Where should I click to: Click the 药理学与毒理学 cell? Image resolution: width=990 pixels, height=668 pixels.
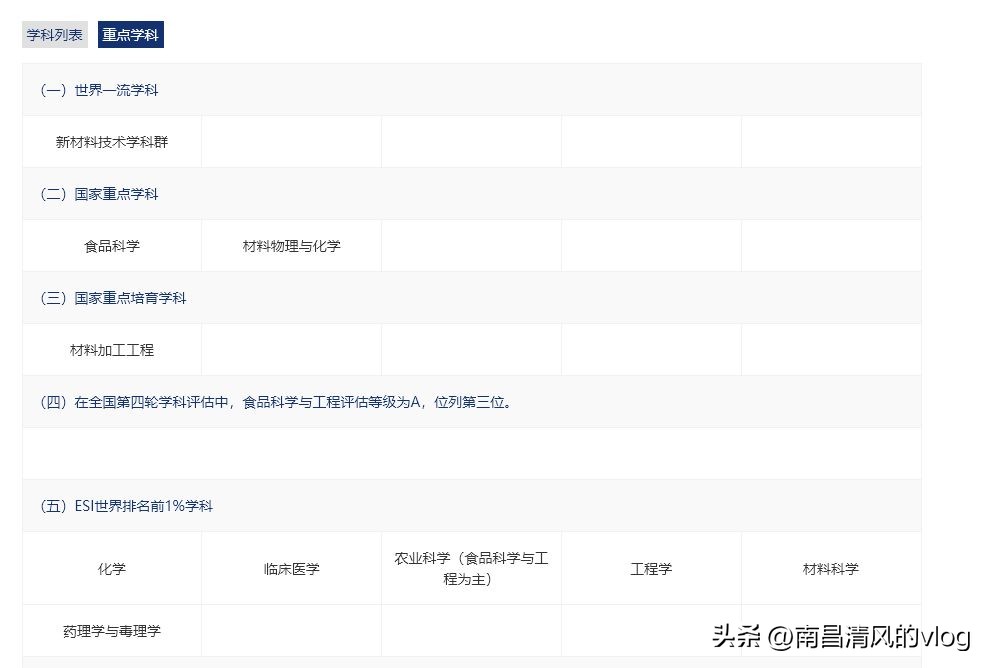(x=112, y=631)
